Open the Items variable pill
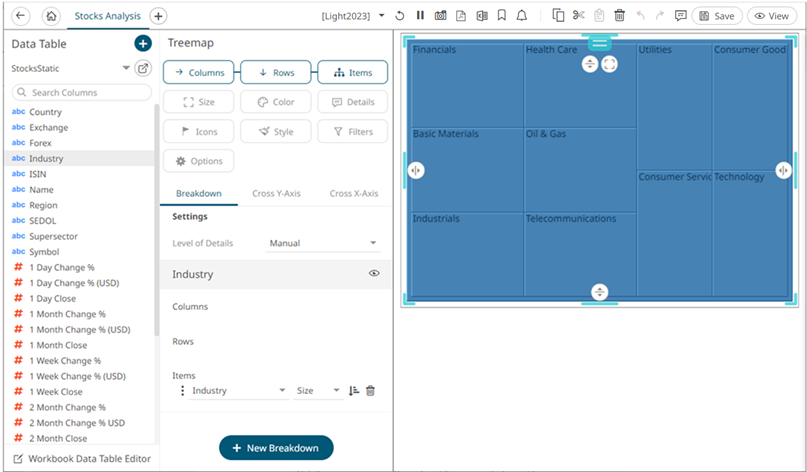The image size is (807, 472). pos(353,73)
